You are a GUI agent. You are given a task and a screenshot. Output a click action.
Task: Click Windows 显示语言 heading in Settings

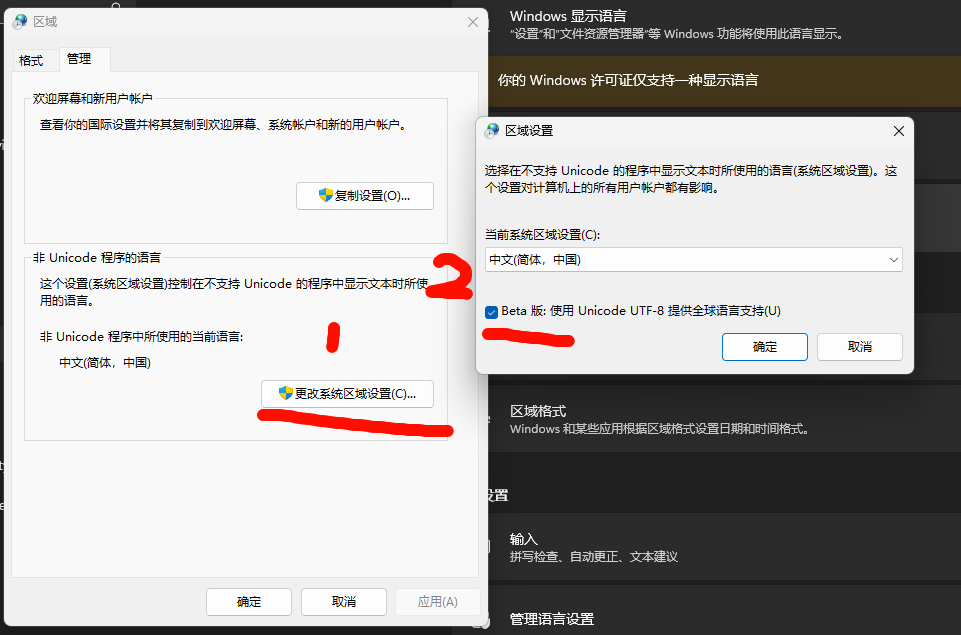coord(568,15)
